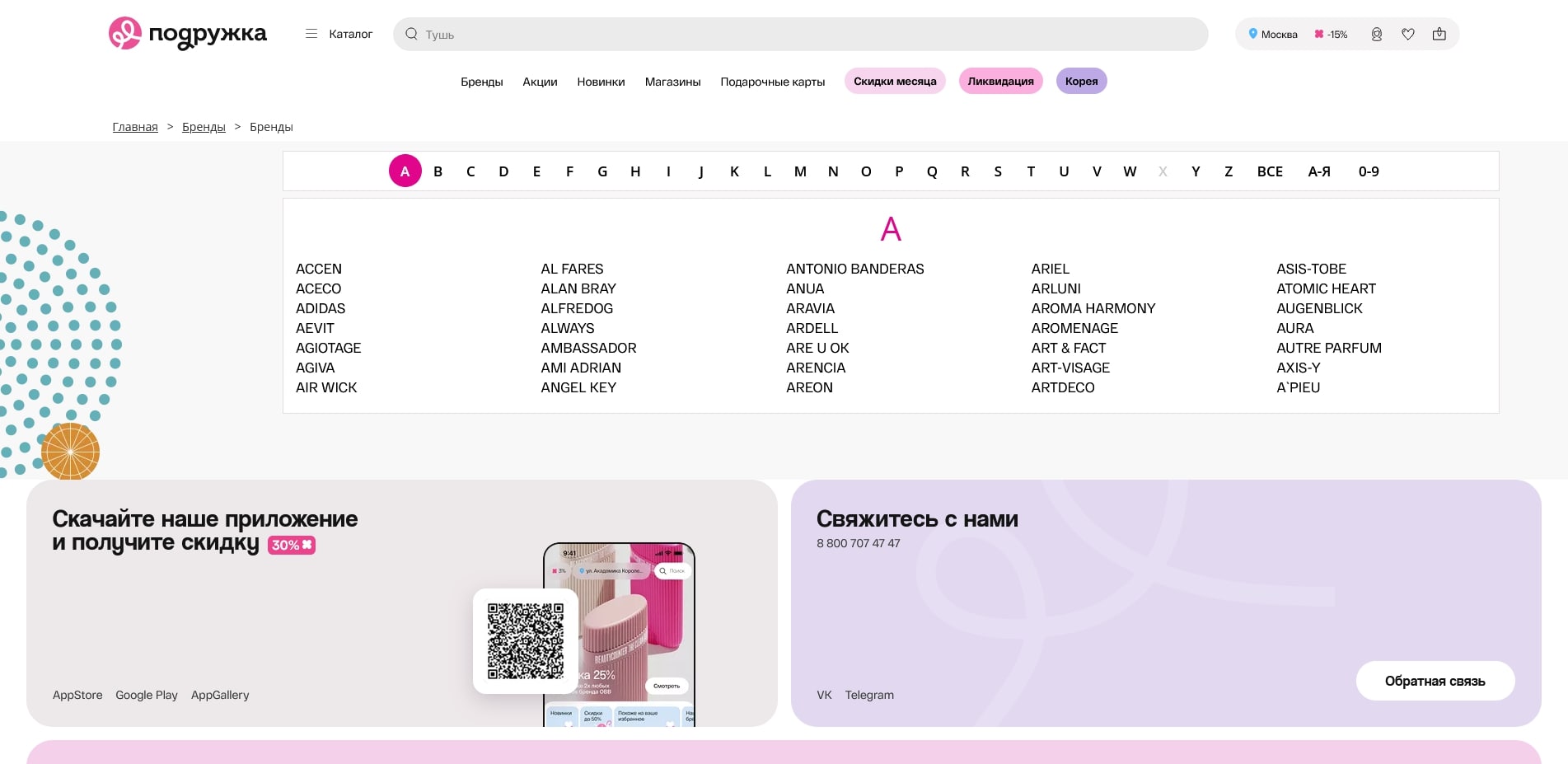Image resolution: width=1568 pixels, height=764 pixels.
Task: Open the Подарочные карты menu item
Action: click(x=772, y=82)
